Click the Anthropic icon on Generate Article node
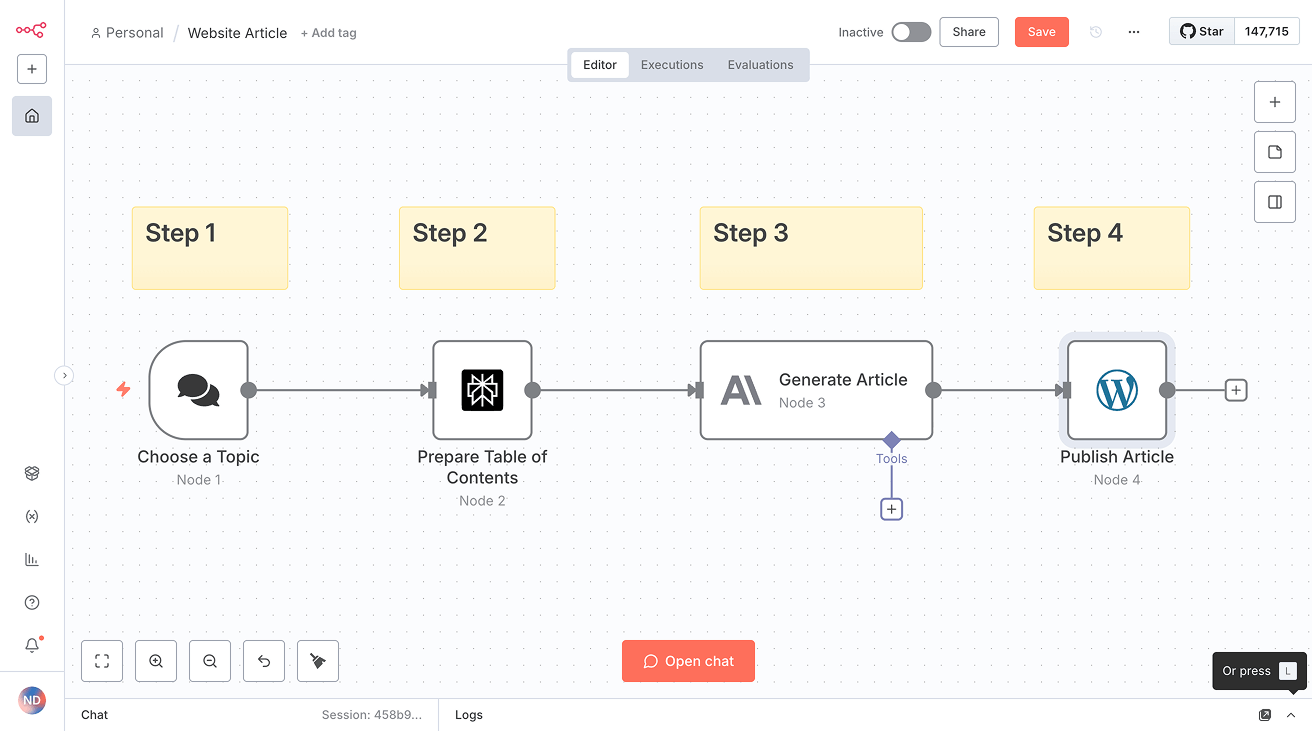The width and height of the screenshot is (1312, 731). (x=740, y=391)
